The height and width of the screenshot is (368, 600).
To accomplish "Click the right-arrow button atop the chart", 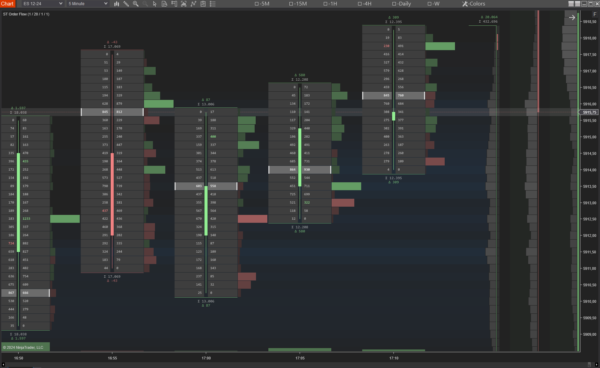I will click(572, 18).
